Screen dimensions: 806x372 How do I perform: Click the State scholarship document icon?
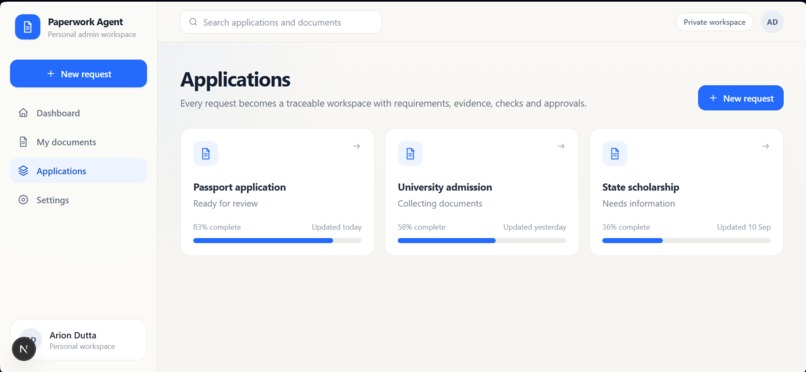(x=615, y=154)
